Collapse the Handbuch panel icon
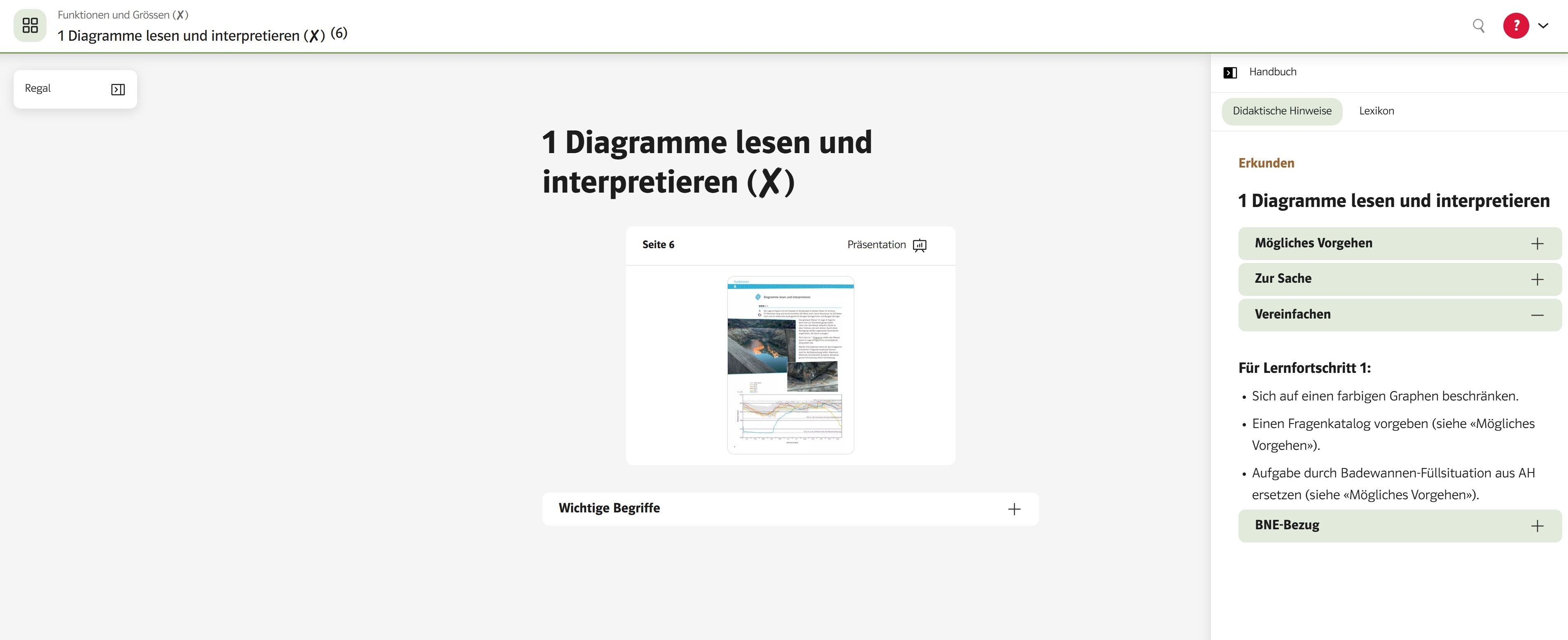The image size is (1568, 640). click(1229, 72)
